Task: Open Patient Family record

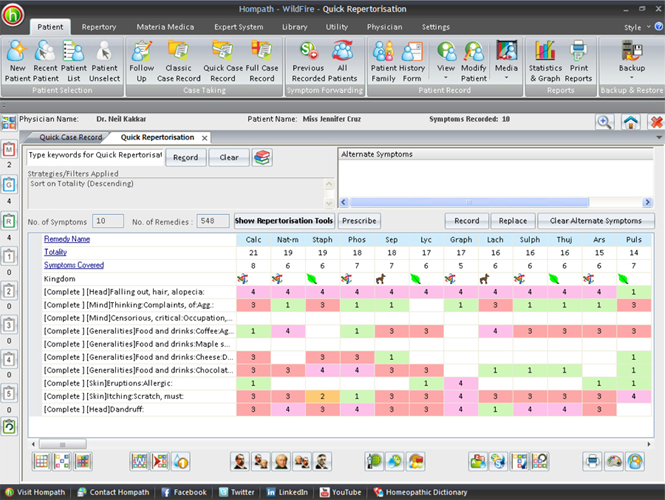Action: [x=383, y=61]
